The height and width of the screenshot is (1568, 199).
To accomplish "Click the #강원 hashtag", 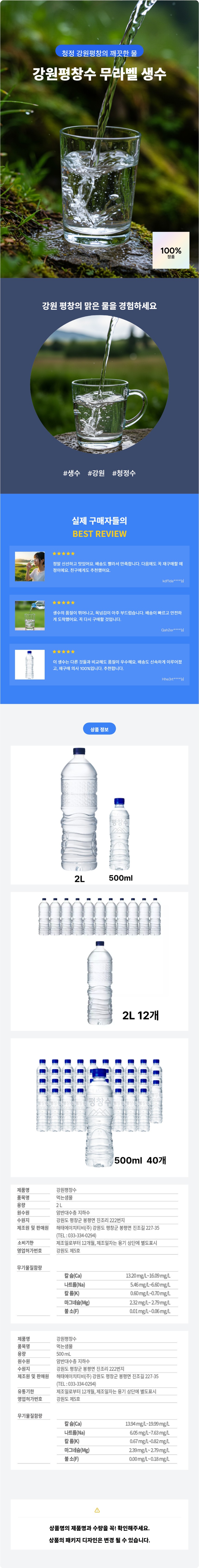I will (x=96, y=473).
